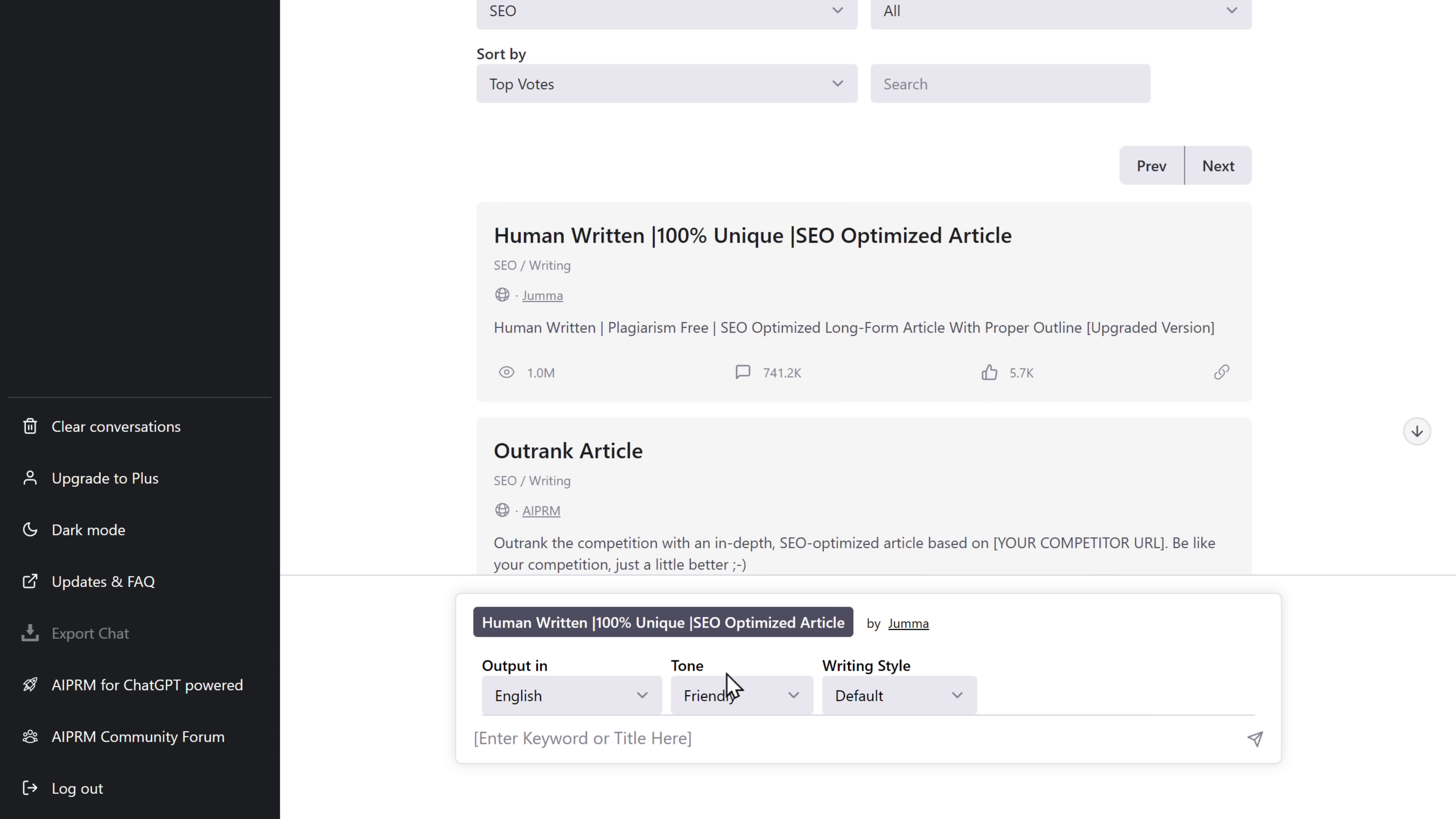Click the Log out arrow icon

click(x=30, y=788)
